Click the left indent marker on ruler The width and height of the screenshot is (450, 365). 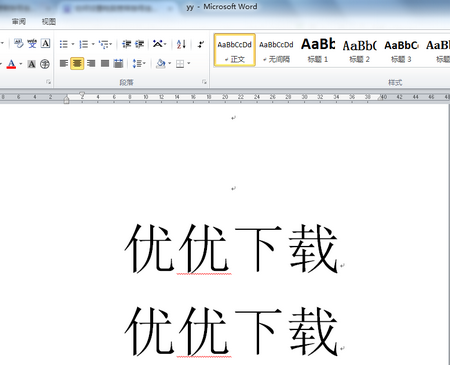(66, 100)
